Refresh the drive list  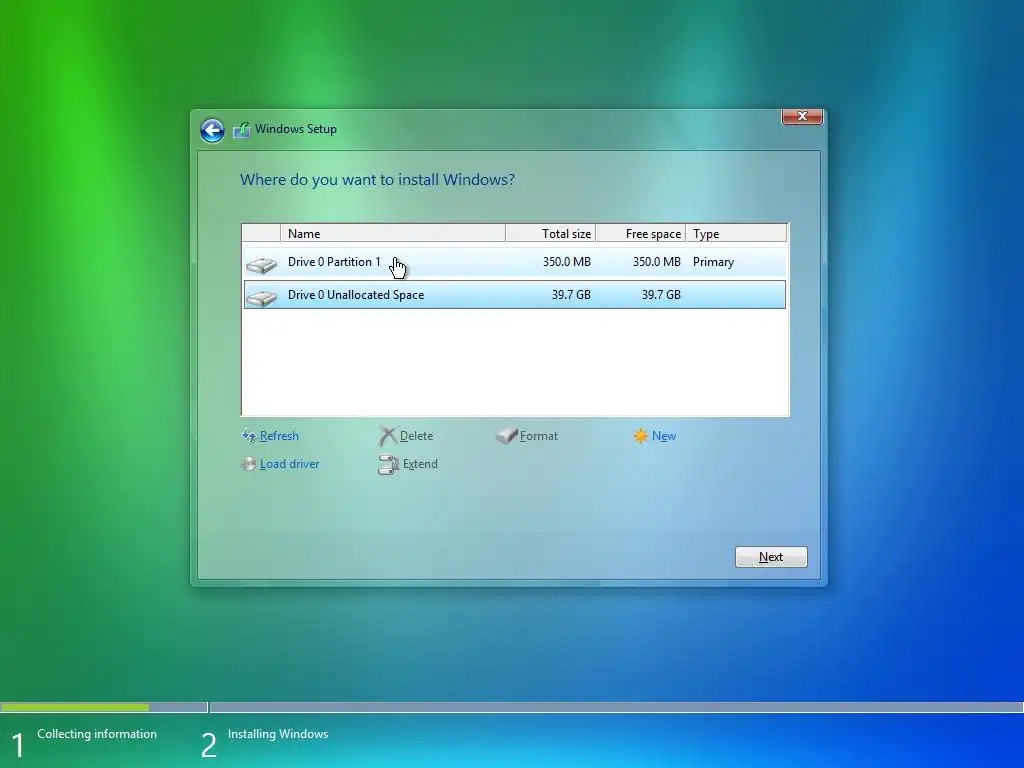coord(279,436)
